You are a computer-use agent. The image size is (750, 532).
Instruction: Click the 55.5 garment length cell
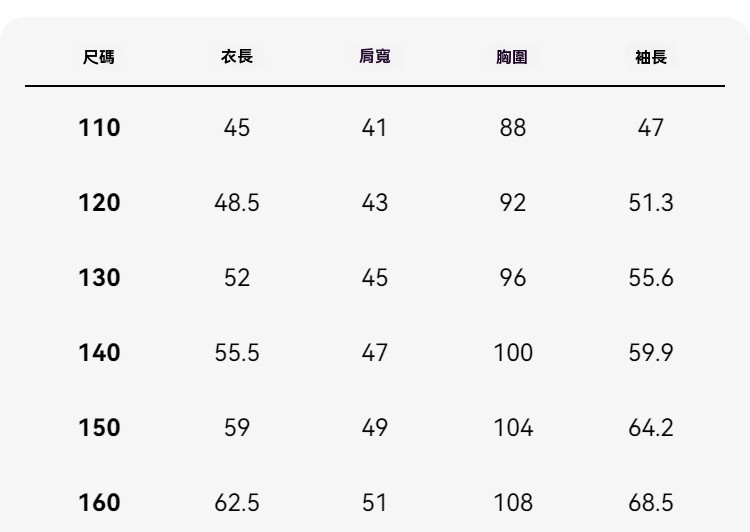point(237,353)
